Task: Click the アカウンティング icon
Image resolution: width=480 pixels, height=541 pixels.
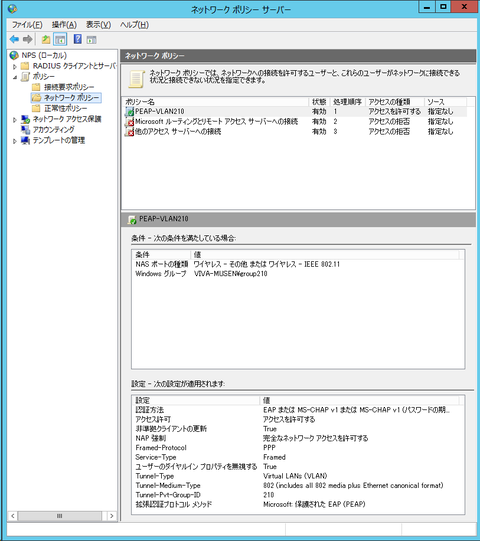Action: coord(25,130)
